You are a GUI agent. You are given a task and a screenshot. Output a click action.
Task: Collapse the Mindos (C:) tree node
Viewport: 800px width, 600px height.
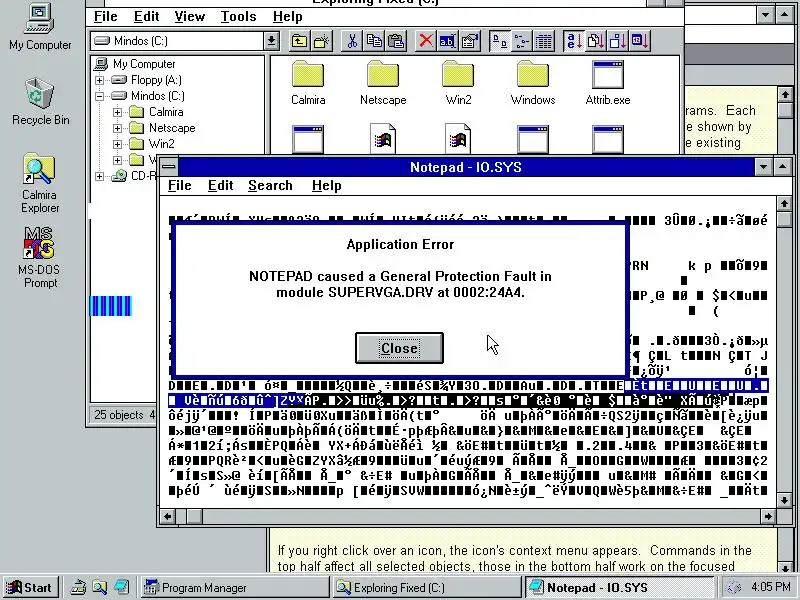(99, 96)
